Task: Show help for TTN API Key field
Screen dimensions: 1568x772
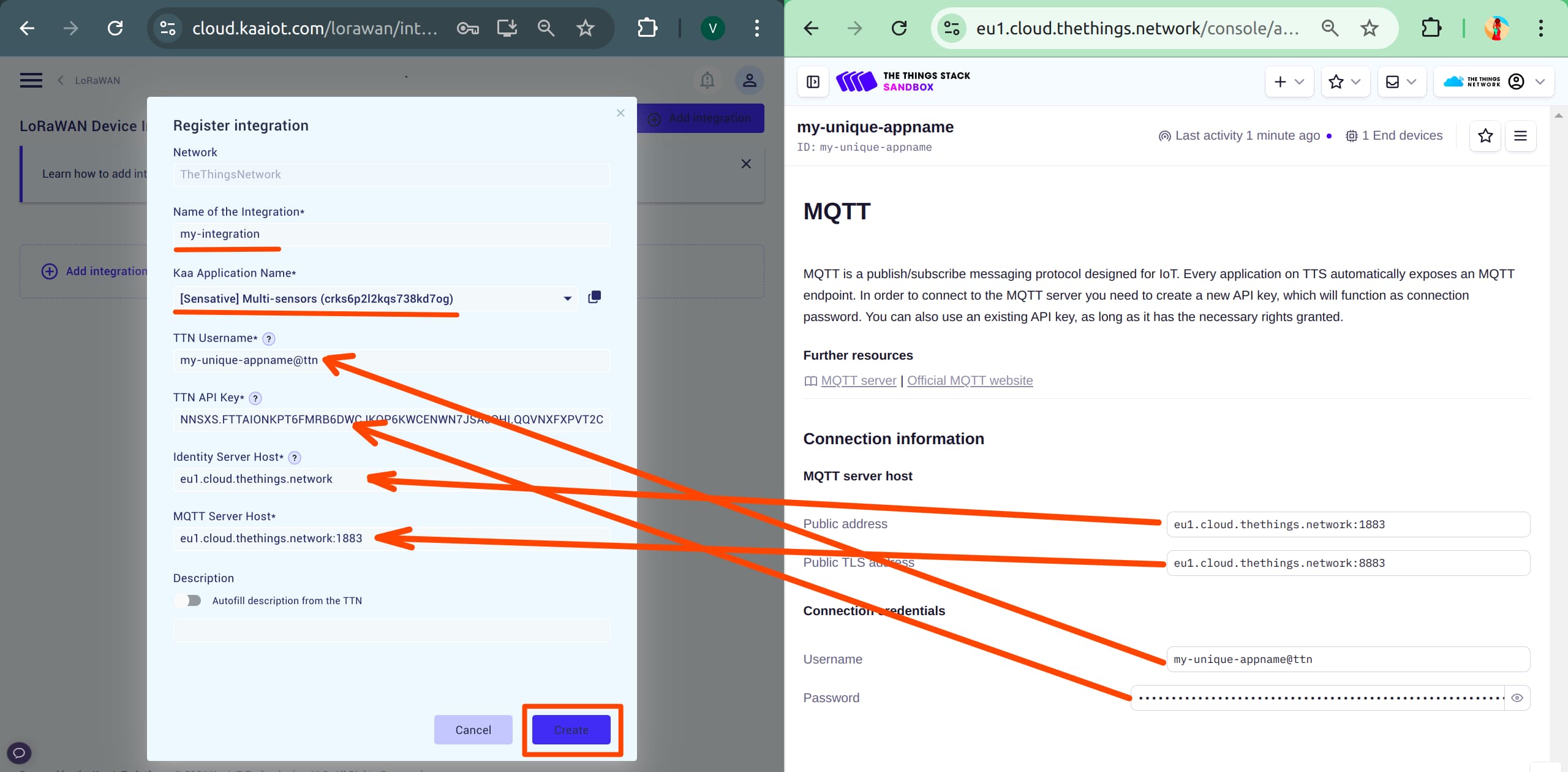Action: [x=255, y=398]
